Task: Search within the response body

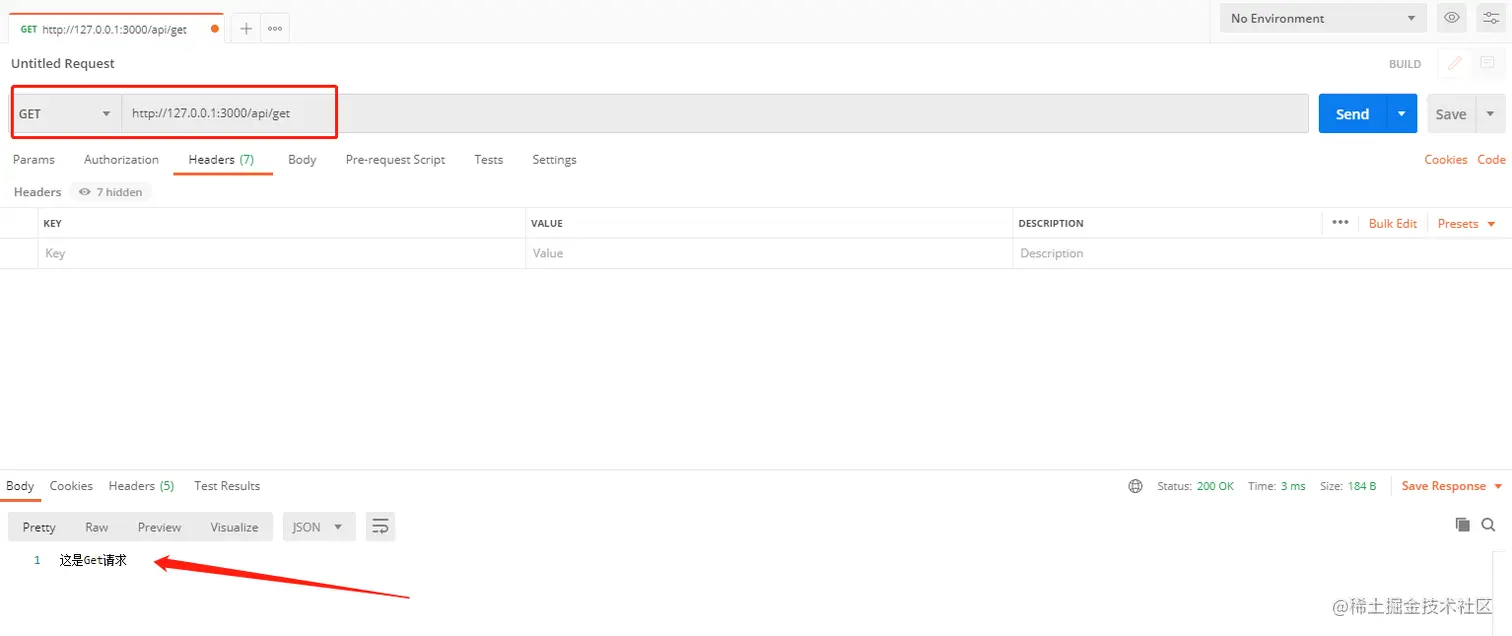Action: click(1488, 525)
